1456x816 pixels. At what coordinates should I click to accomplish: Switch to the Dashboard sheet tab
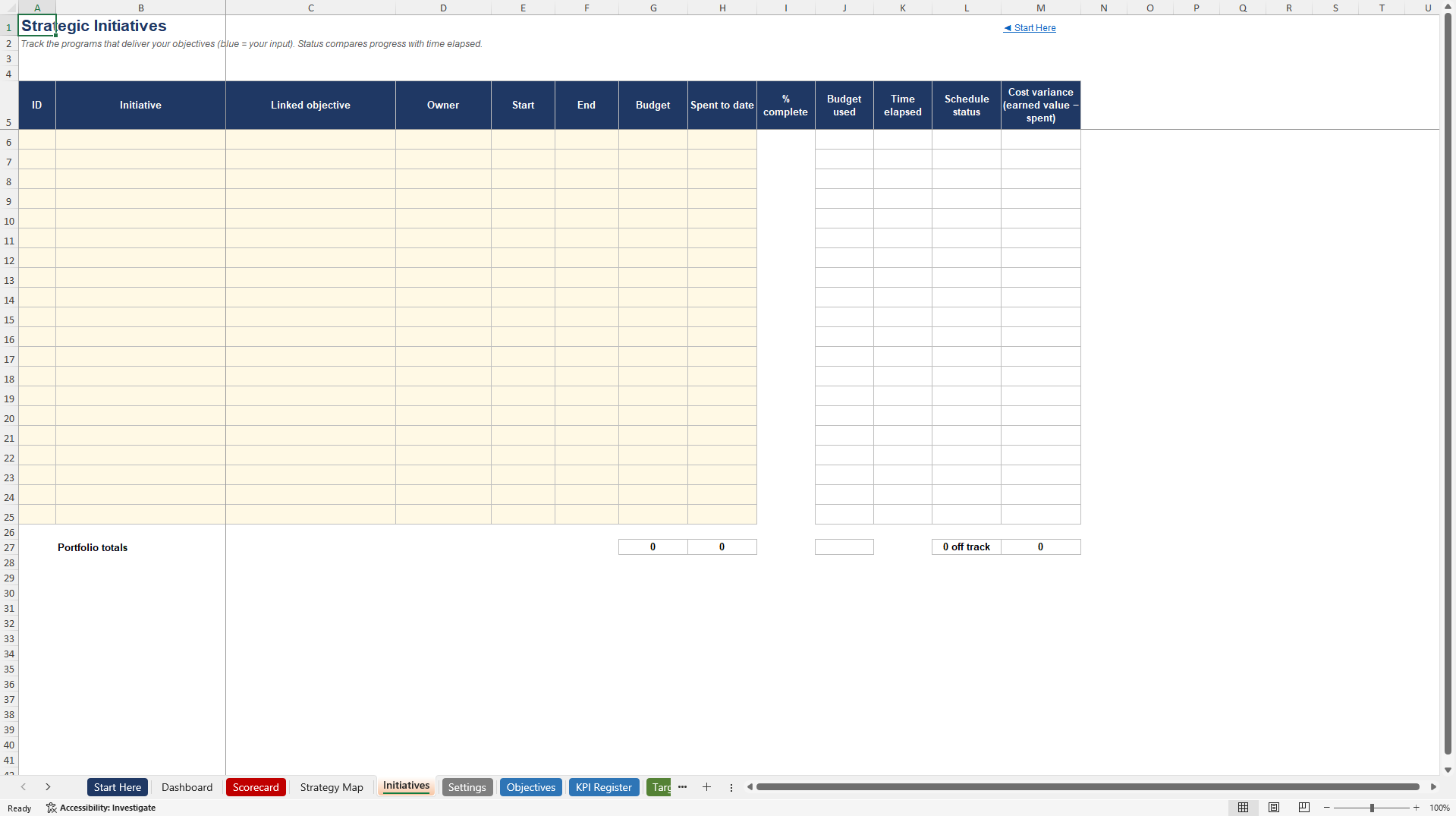[187, 787]
